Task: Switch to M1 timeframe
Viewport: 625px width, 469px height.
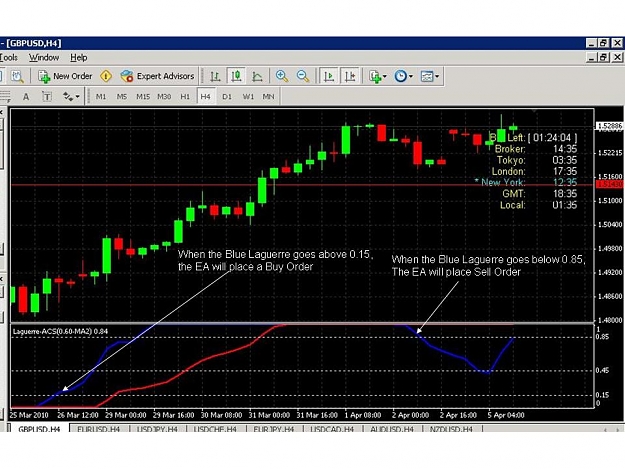Action: [x=101, y=96]
